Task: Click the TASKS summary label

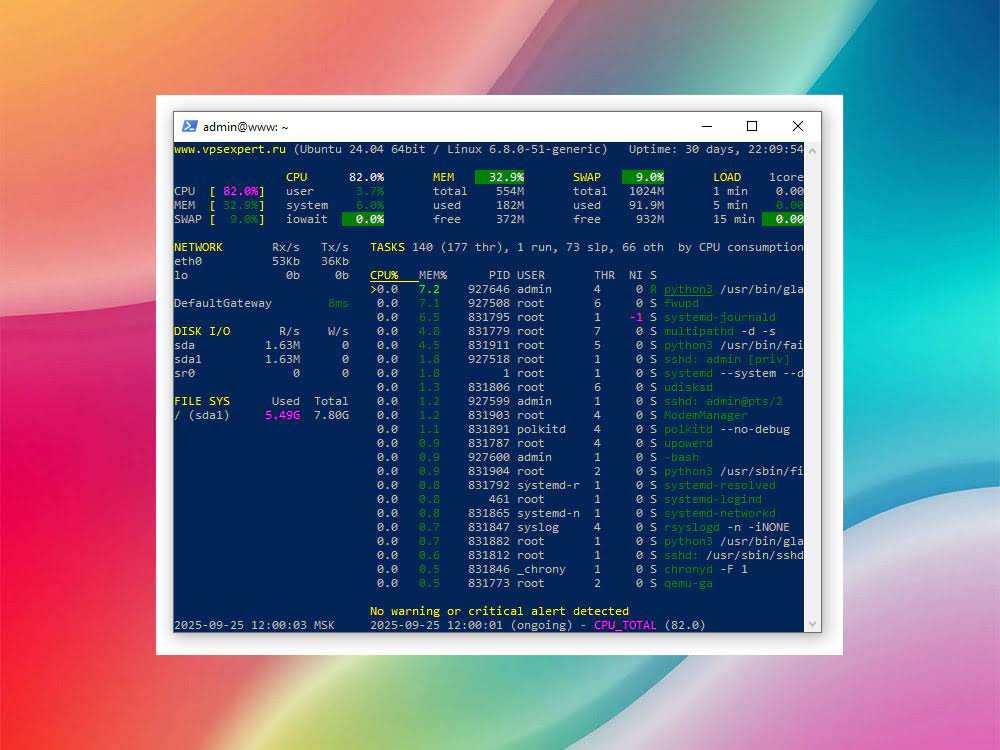Action: click(387, 247)
